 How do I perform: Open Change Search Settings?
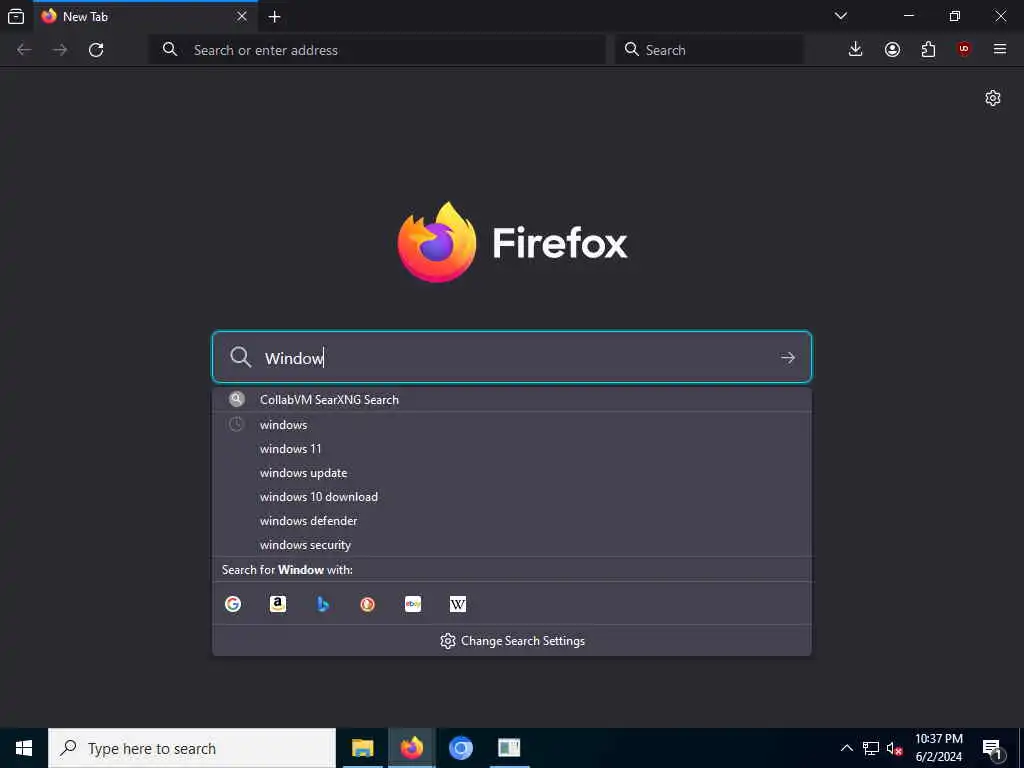click(x=512, y=641)
